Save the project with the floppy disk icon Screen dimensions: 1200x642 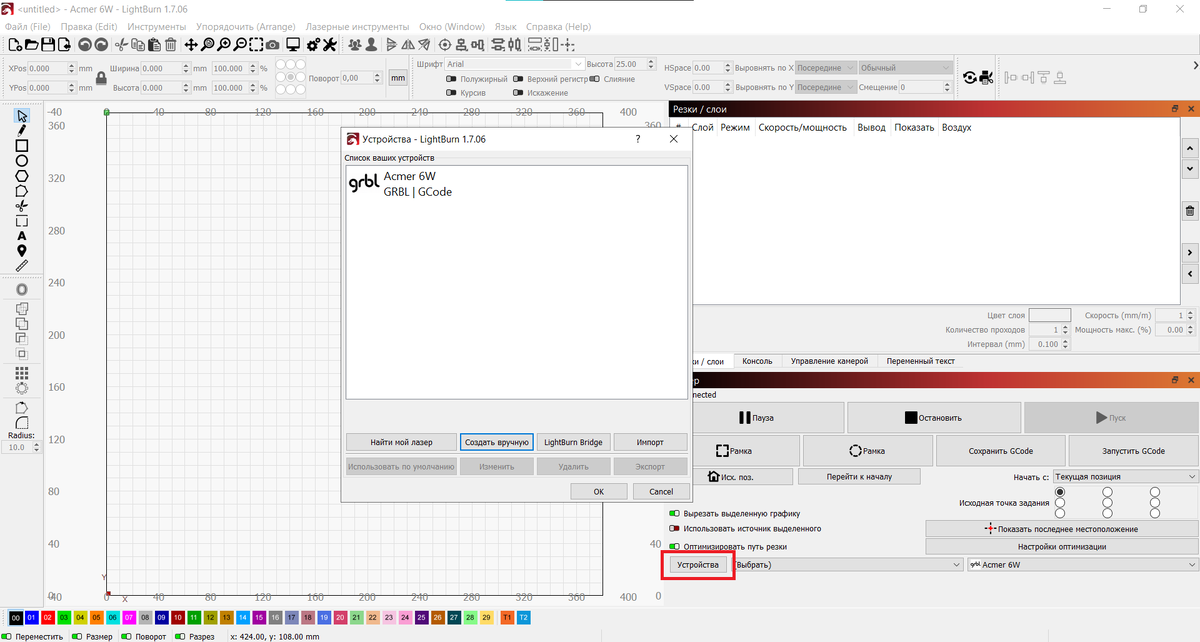click(x=49, y=44)
